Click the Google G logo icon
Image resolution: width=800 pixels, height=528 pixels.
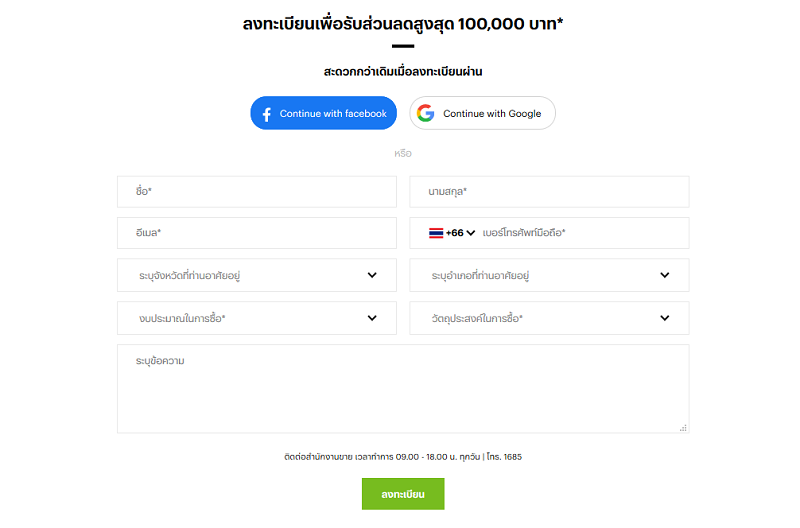click(x=426, y=113)
